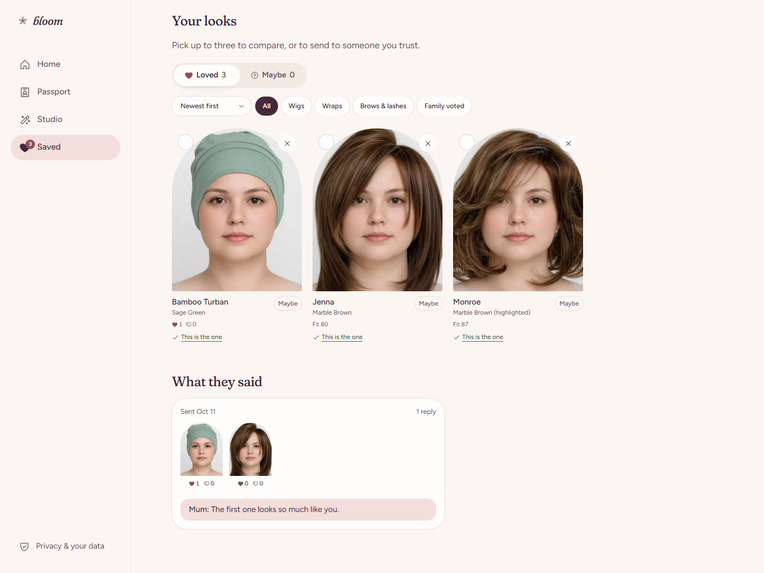Open the Studio wand icon
The height and width of the screenshot is (573, 764).
click(x=25, y=119)
